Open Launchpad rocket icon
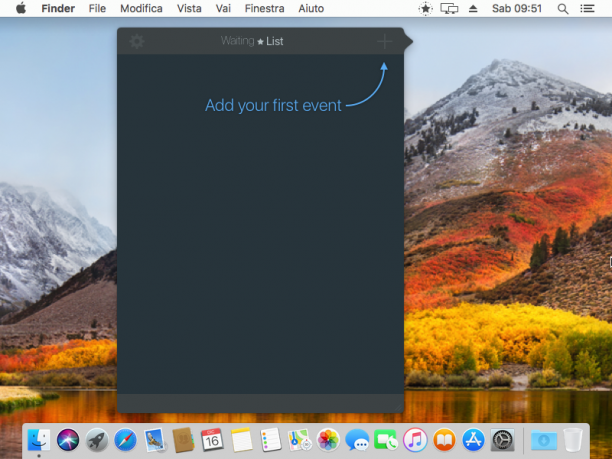The width and height of the screenshot is (612, 459). click(97, 440)
